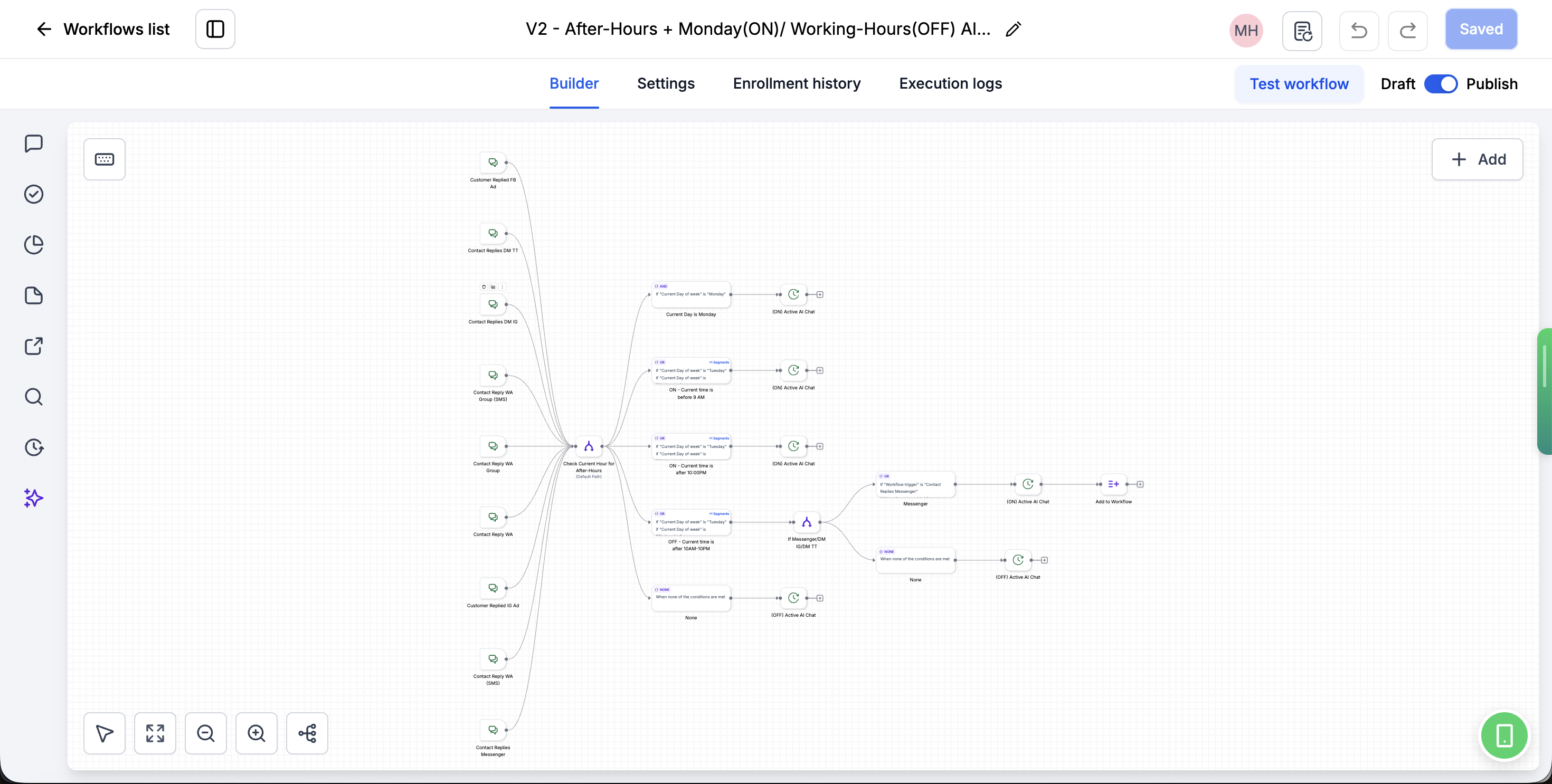Click the Add button on canvas
Screen dimensions: 1552x784
click(x=1477, y=159)
